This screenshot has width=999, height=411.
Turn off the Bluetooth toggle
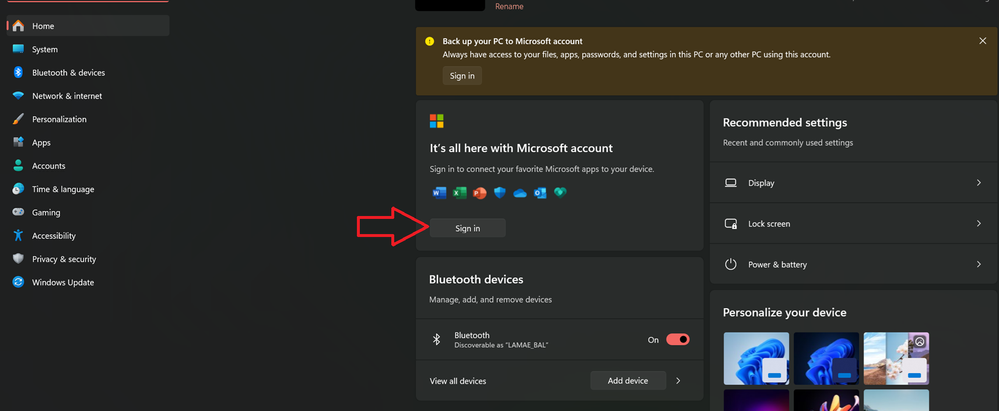678,340
